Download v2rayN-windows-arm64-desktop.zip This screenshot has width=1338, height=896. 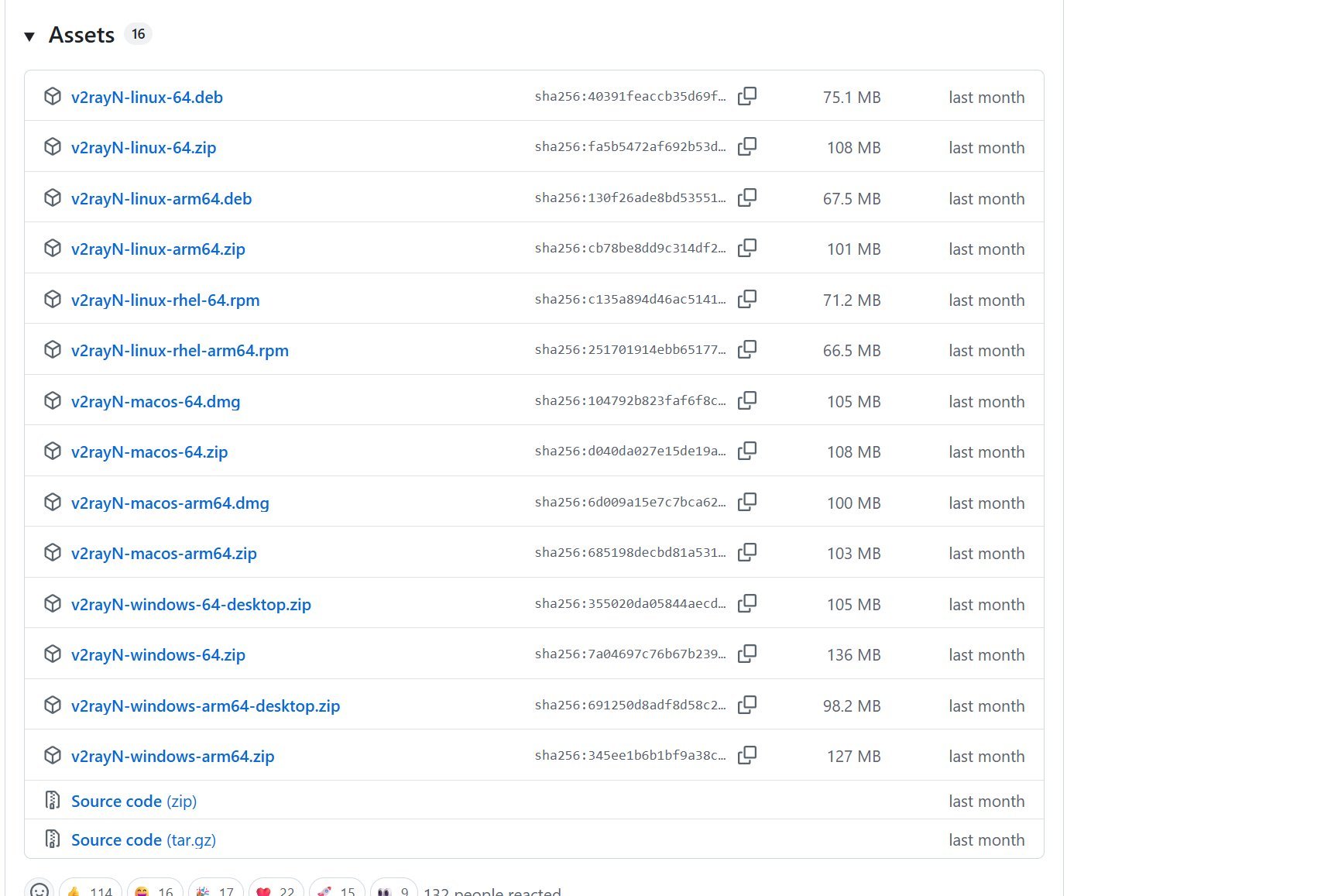pyautogui.click(x=206, y=706)
